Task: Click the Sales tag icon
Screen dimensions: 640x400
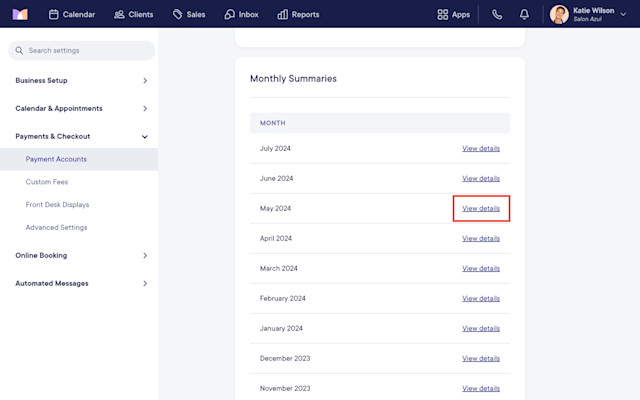Action: pyautogui.click(x=177, y=15)
